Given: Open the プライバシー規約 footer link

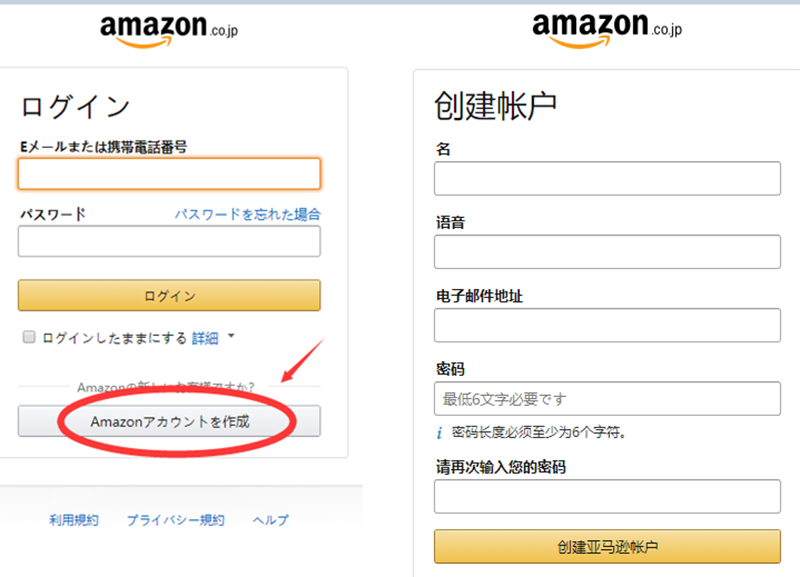Looking at the screenshot, I should (x=176, y=520).
